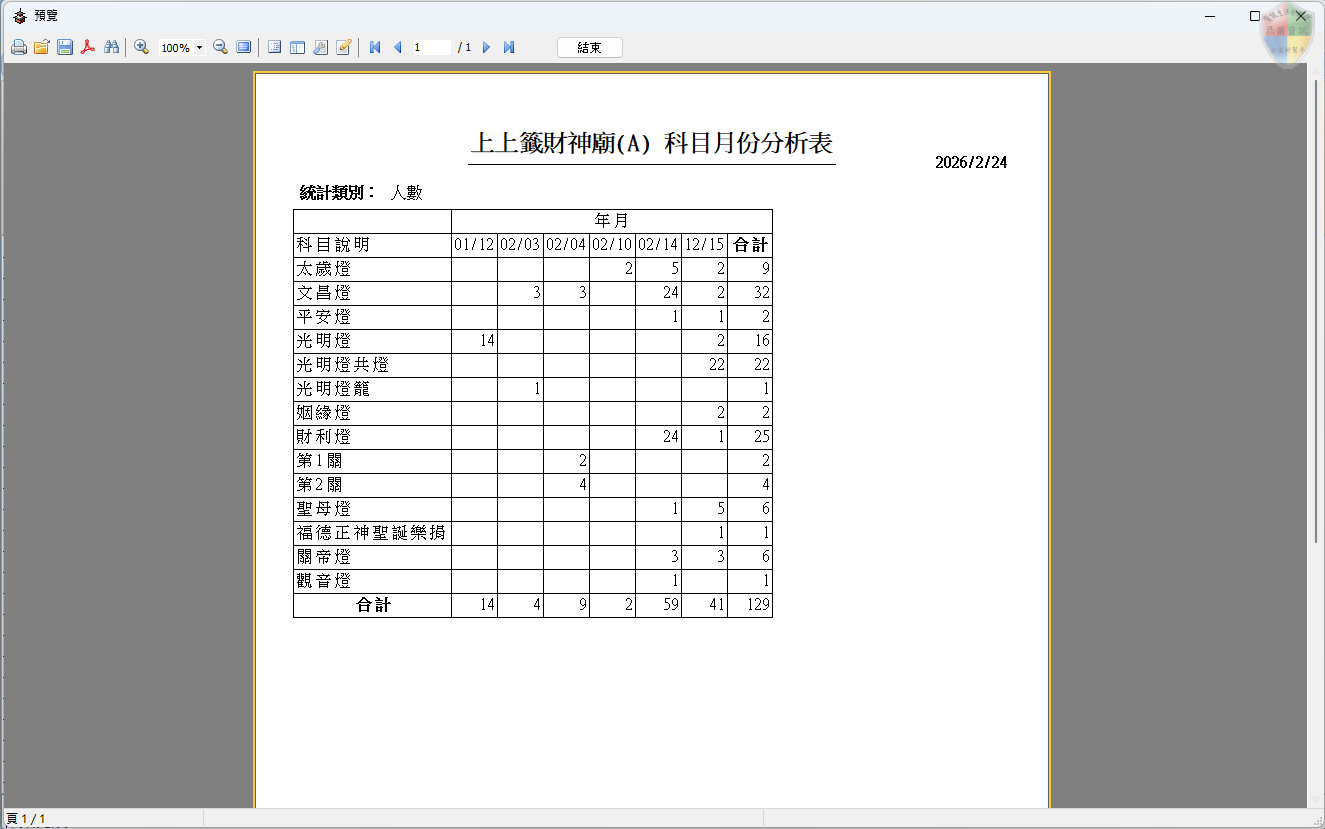This screenshot has width=1325, height=829.
Task: Open a file using the folder icon
Action: click(41, 46)
